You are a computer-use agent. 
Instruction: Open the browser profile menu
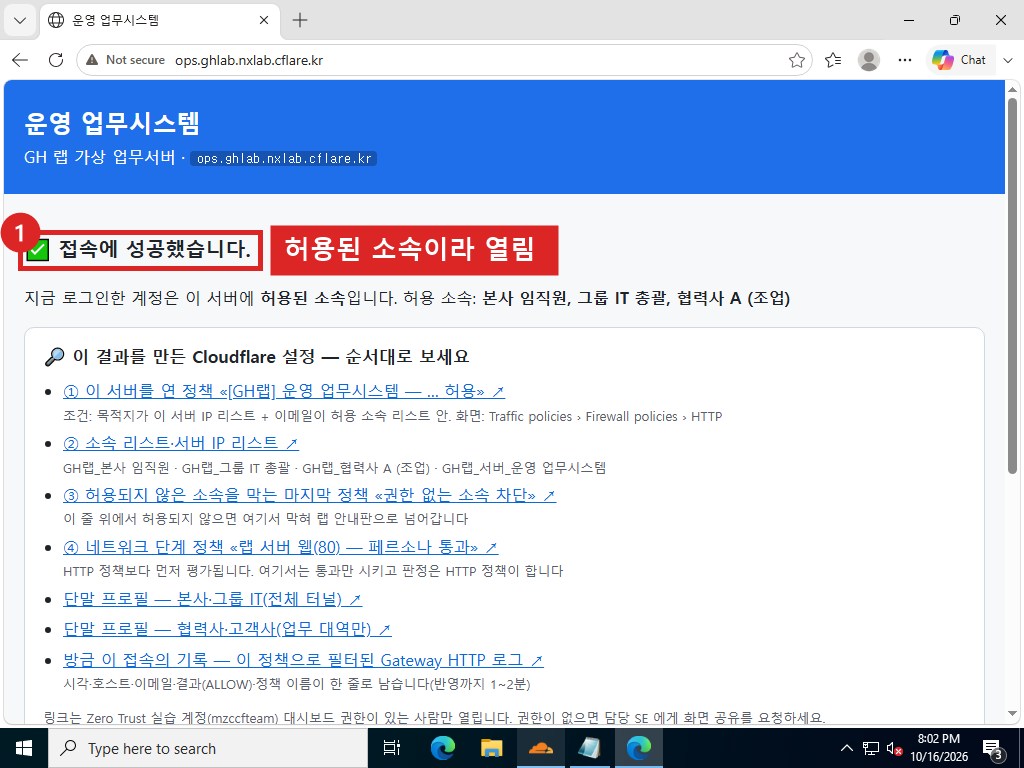[x=869, y=60]
